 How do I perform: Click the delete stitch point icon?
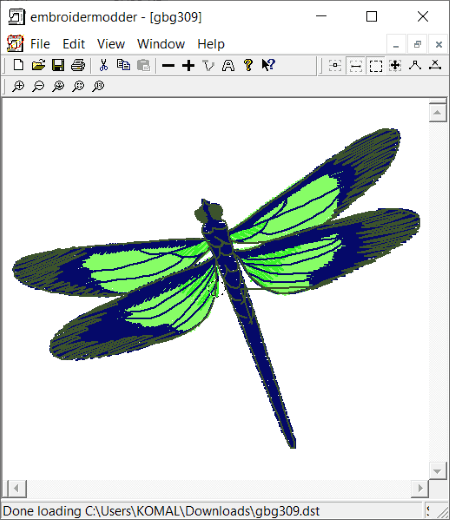(x=435, y=65)
